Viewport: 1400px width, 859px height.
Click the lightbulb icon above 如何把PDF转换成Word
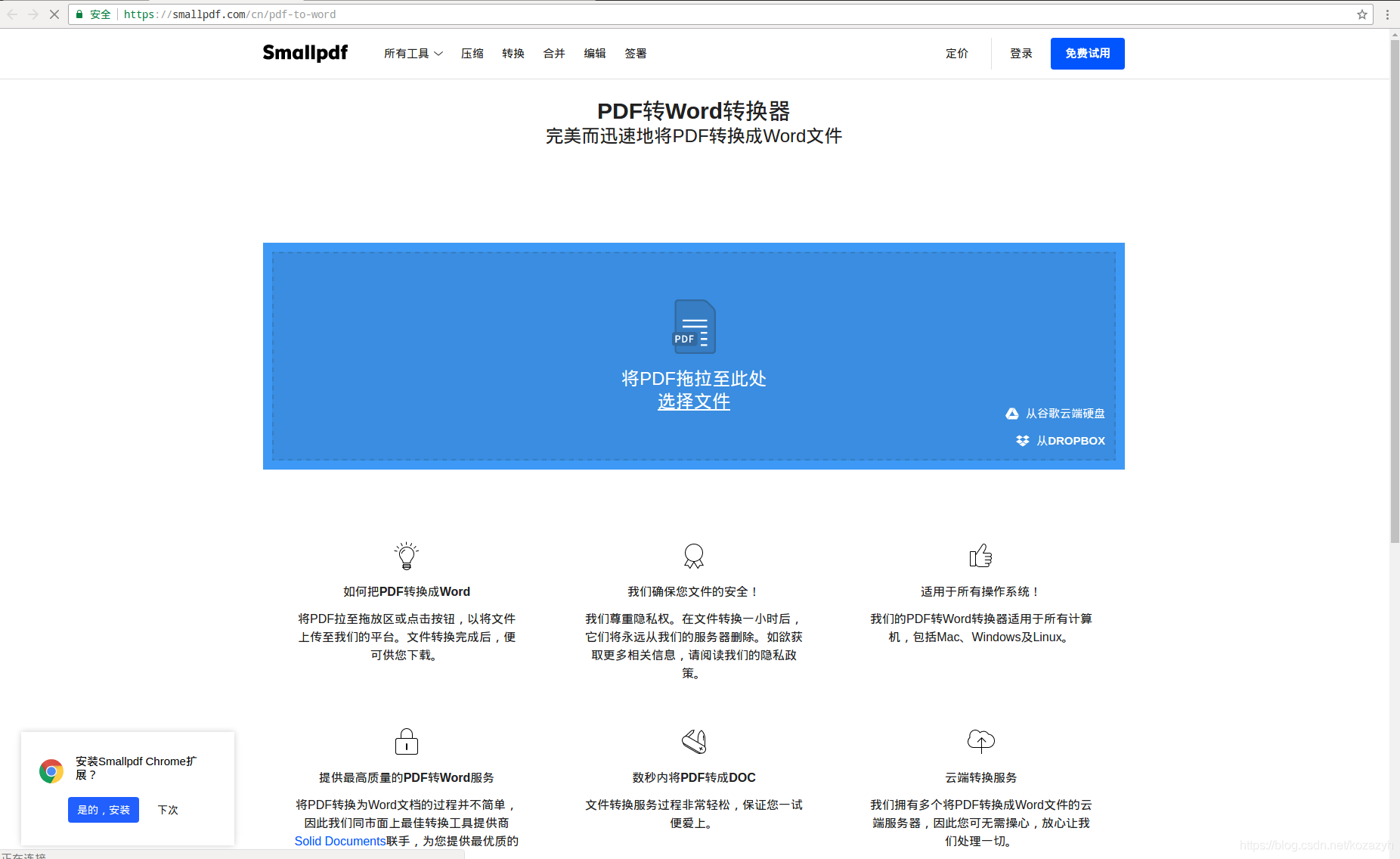[x=407, y=556]
